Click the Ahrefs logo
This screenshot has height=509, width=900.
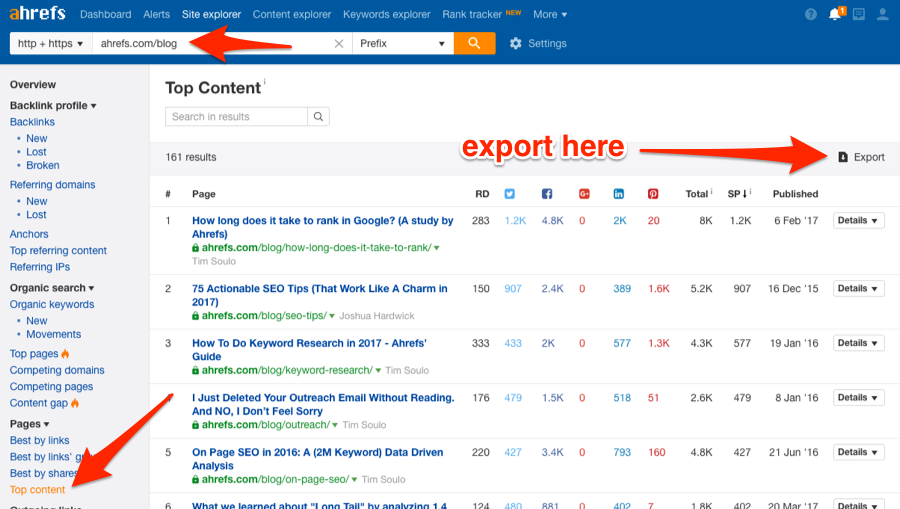37,13
